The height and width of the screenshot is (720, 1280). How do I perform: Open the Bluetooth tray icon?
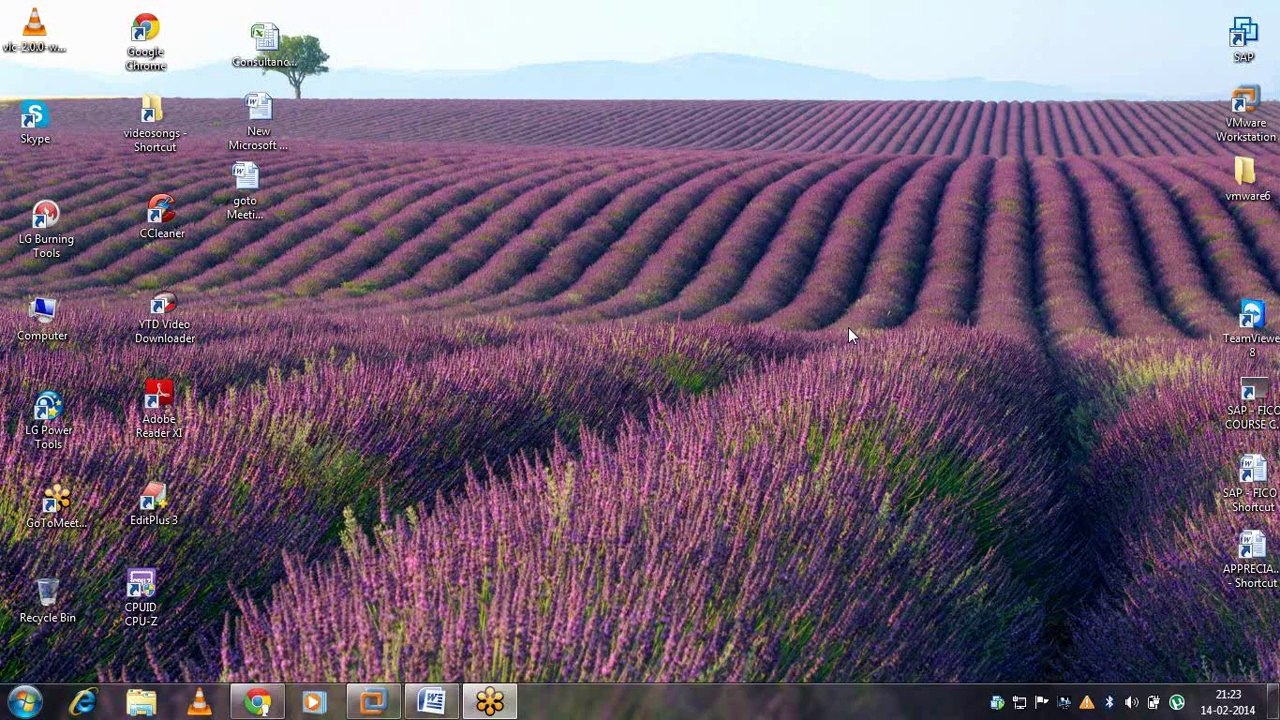click(x=1109, y=703)
